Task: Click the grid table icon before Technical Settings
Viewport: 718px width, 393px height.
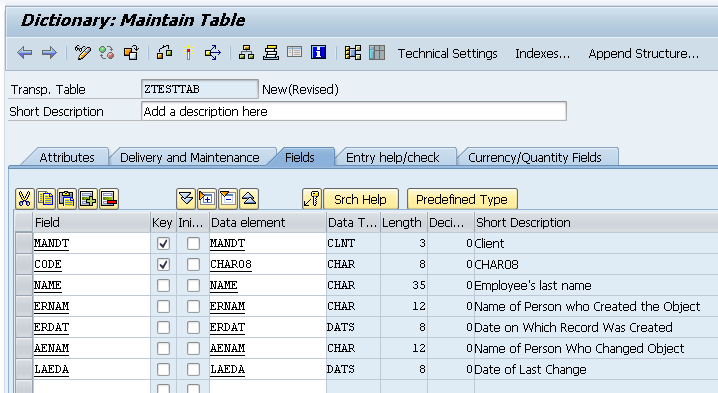Action: click(x=377, y=53)
